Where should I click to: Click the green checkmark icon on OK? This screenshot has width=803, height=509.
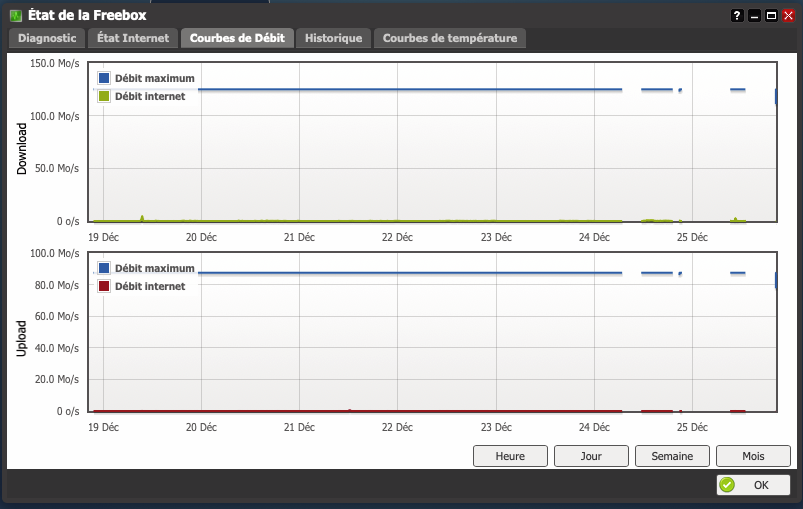pyautogui.click(x=727, y=484)
